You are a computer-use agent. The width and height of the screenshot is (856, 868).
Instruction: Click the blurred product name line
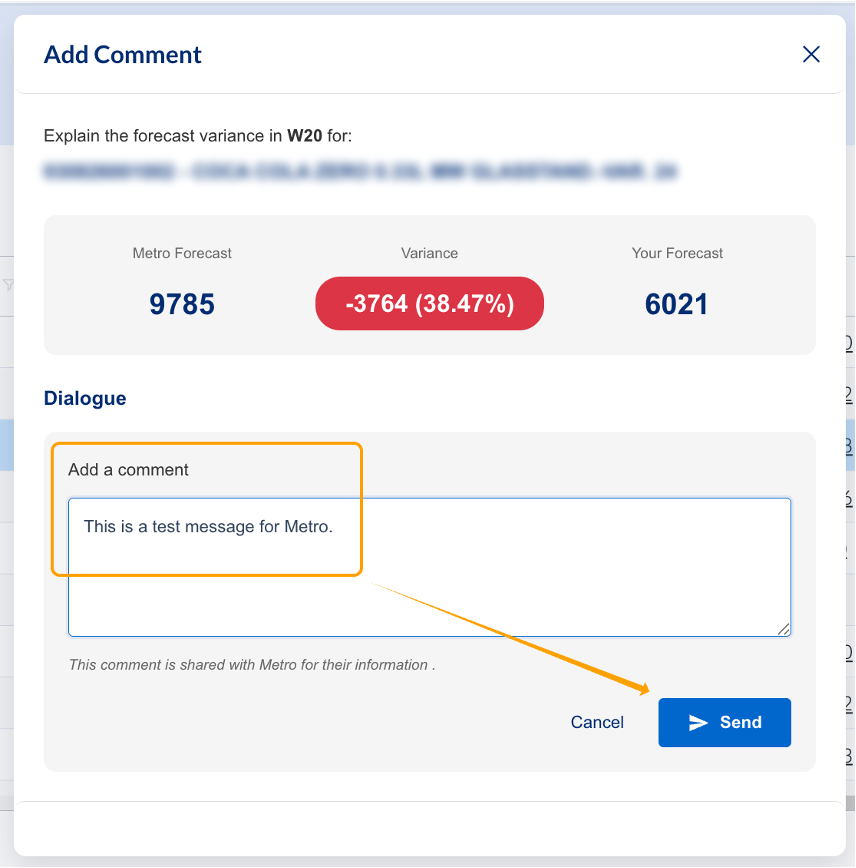click(x=360, y=171)
